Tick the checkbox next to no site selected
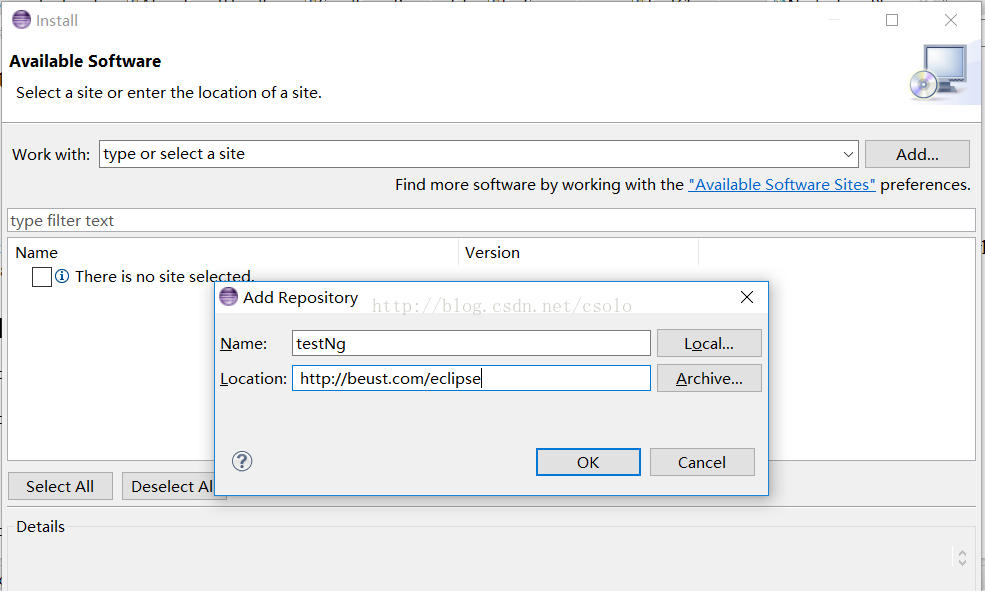Screen dimensions: 985x591 pyautogui.click(x=42, y=277)
